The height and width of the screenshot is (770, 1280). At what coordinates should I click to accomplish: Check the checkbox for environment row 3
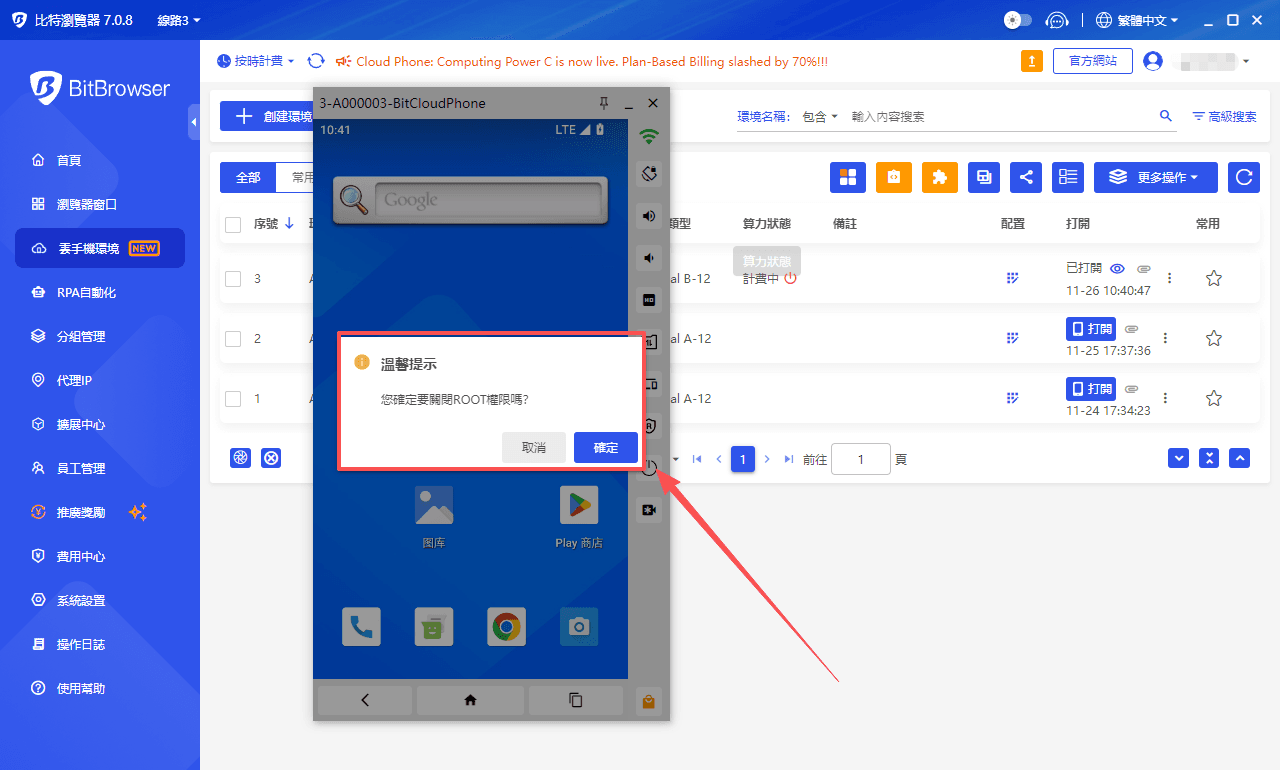tap(231, 278)
